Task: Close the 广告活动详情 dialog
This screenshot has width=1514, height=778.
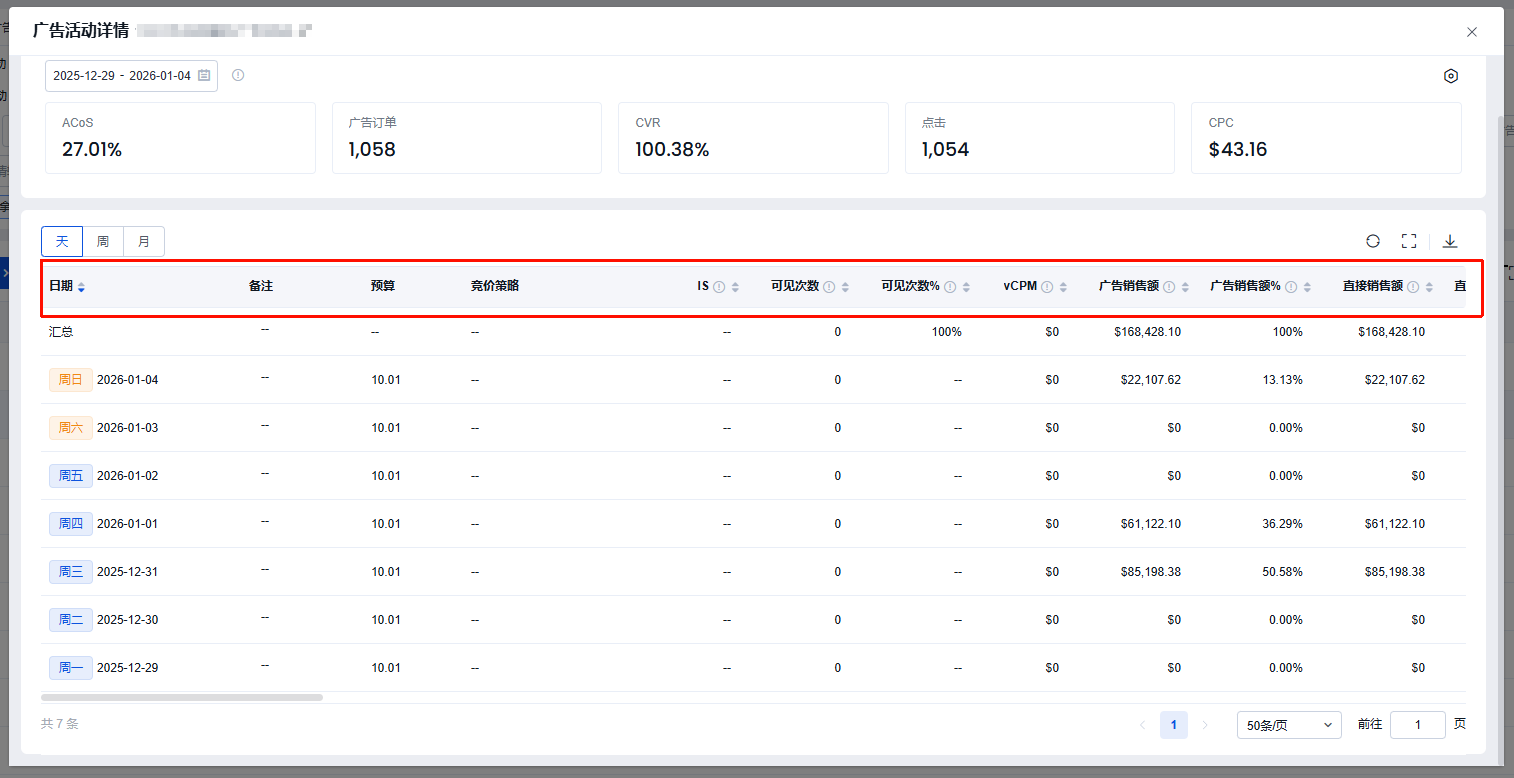Action: [x=1472, y=32]
